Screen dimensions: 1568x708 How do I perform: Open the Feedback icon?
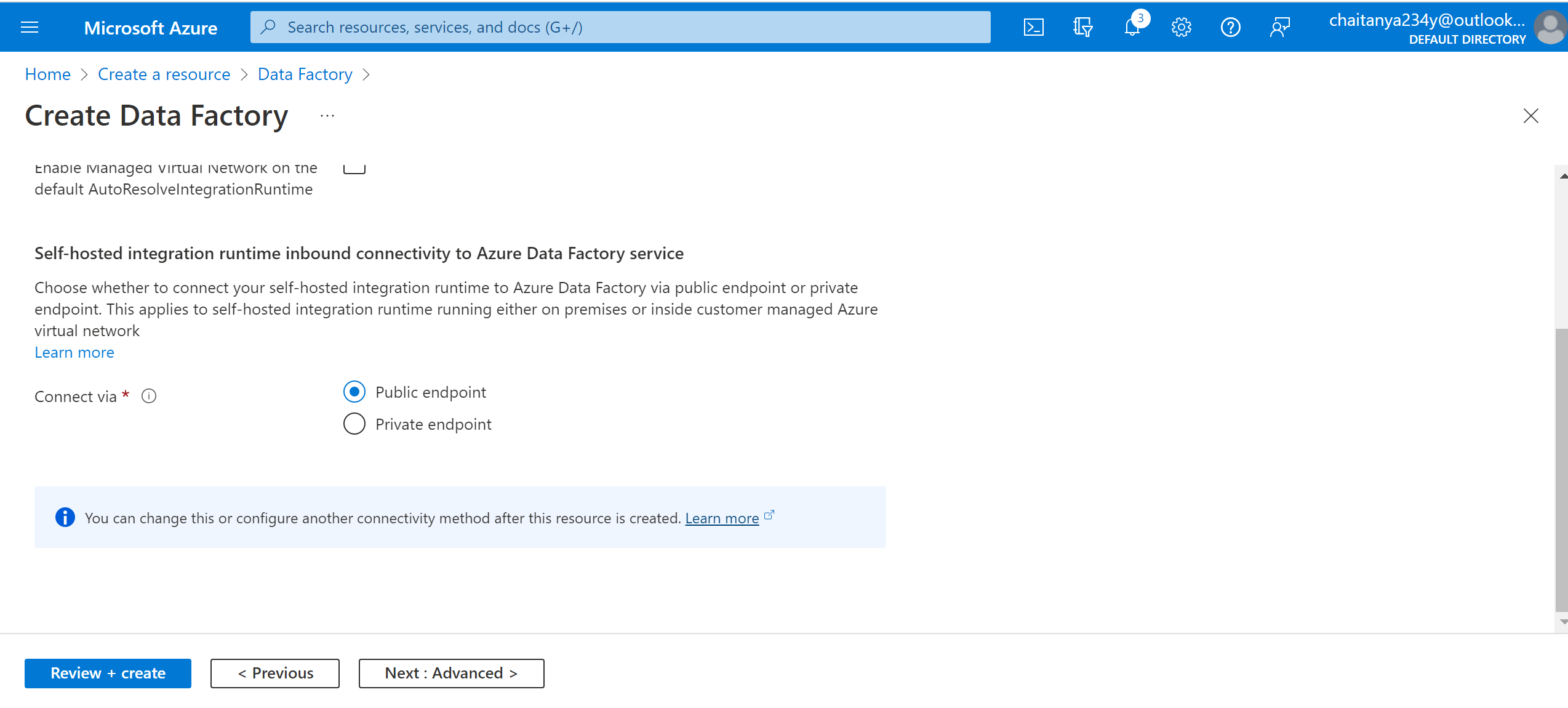point(1279,27)
